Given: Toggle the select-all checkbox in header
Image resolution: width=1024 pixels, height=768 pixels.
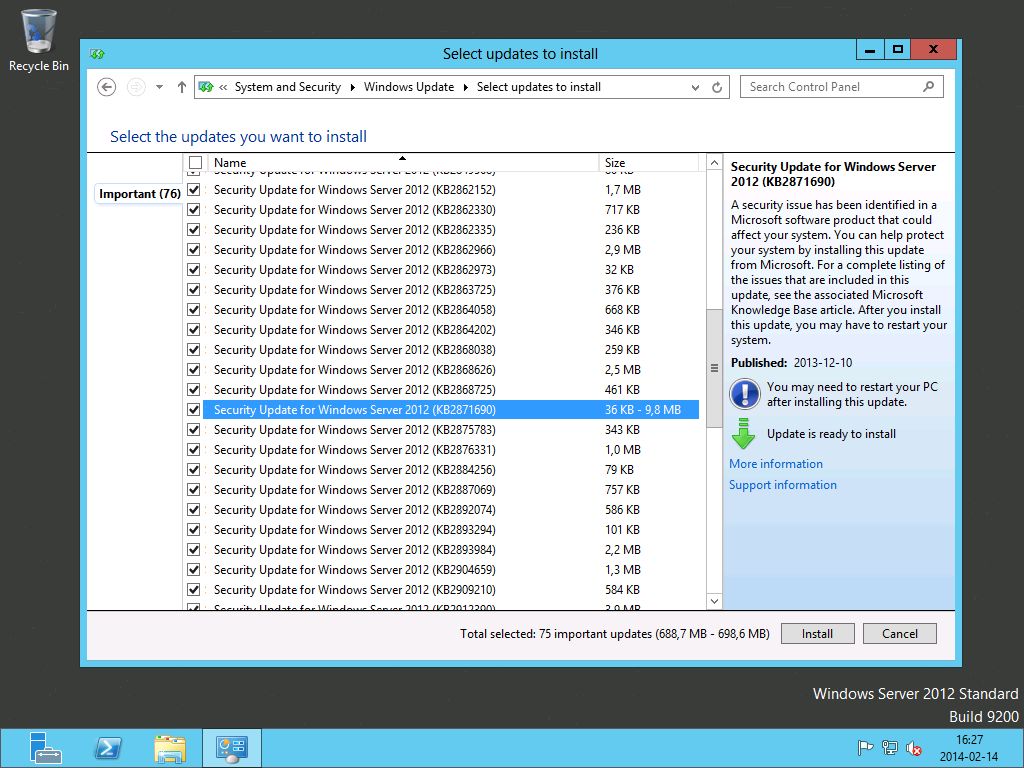Looking at the screenshot, I should (x=195, y=163).
